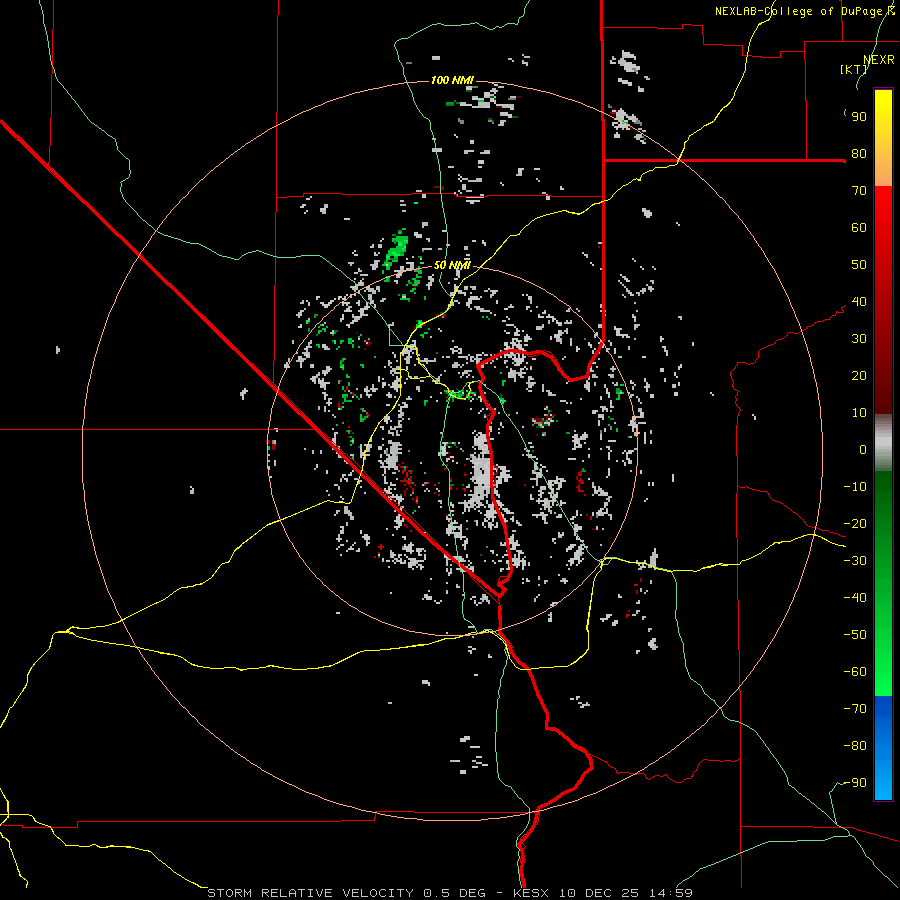
Task: Select the positive "80" scale value
Action: tap(859, 154)
